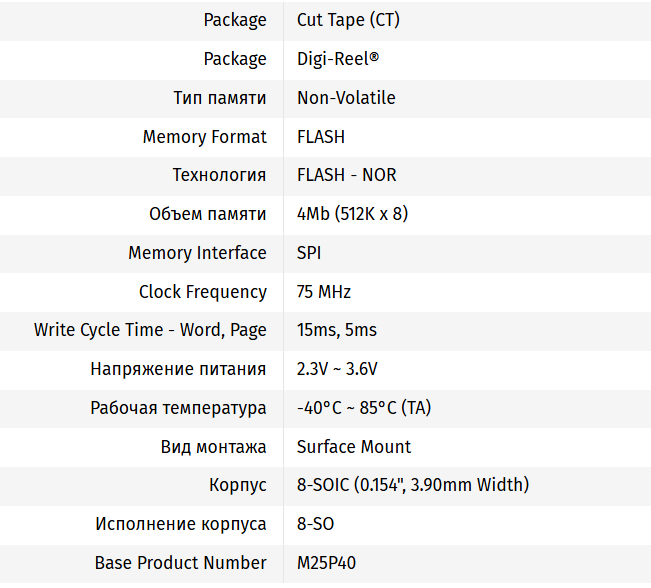
Task: Select the "Surface Mount" mounting value
Action: tap(354, 447)
